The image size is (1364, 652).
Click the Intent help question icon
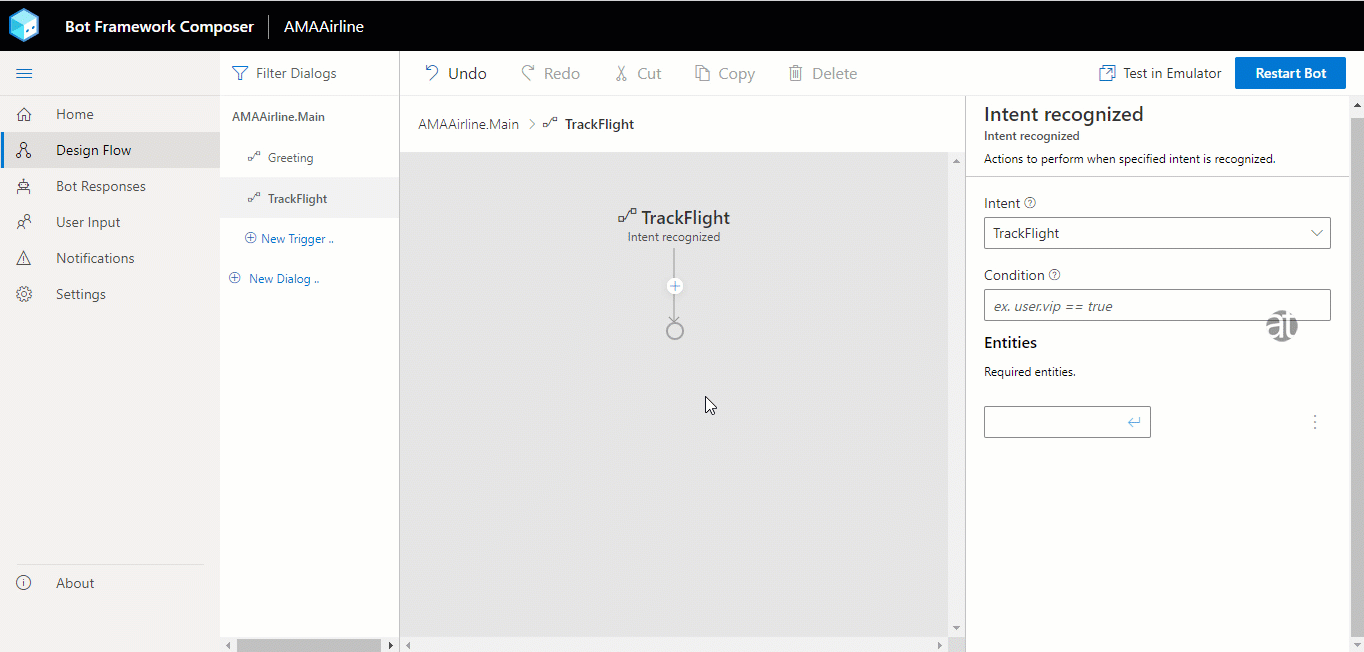click(1030, 203)
